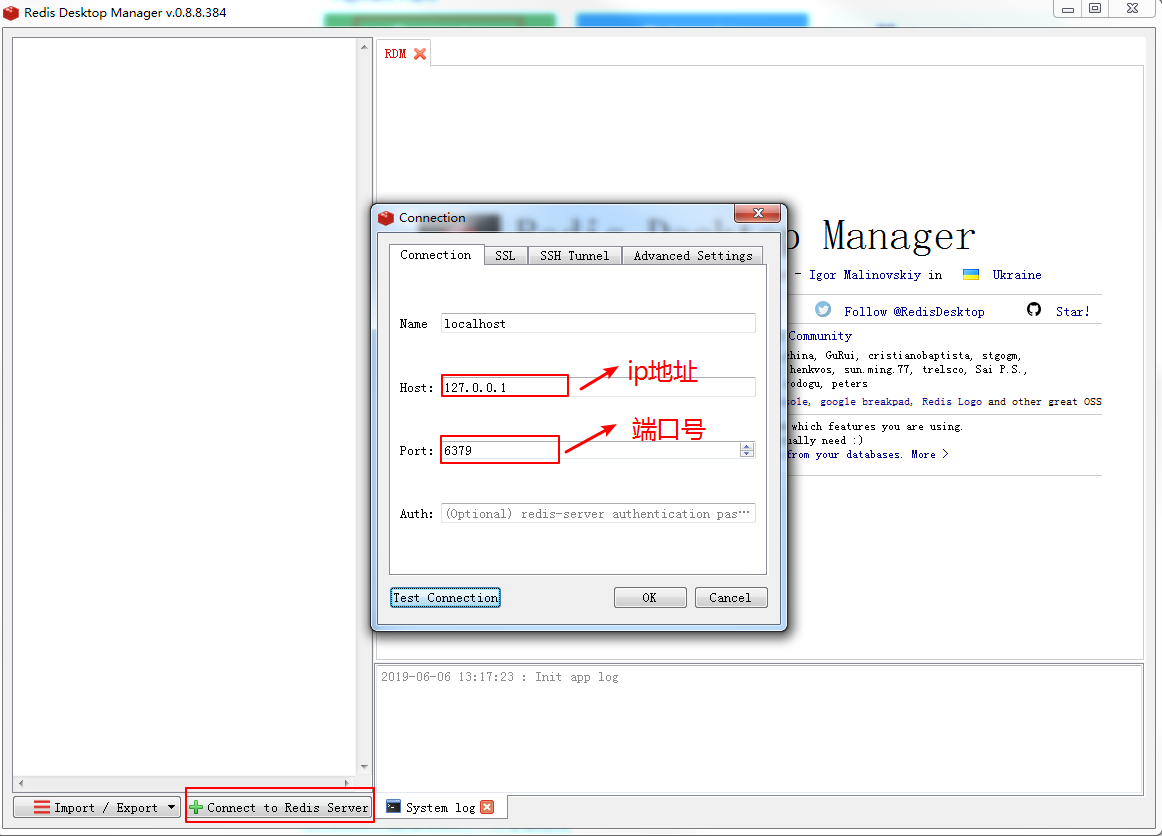Open the Advanced Settings tab

pos(692,256)
